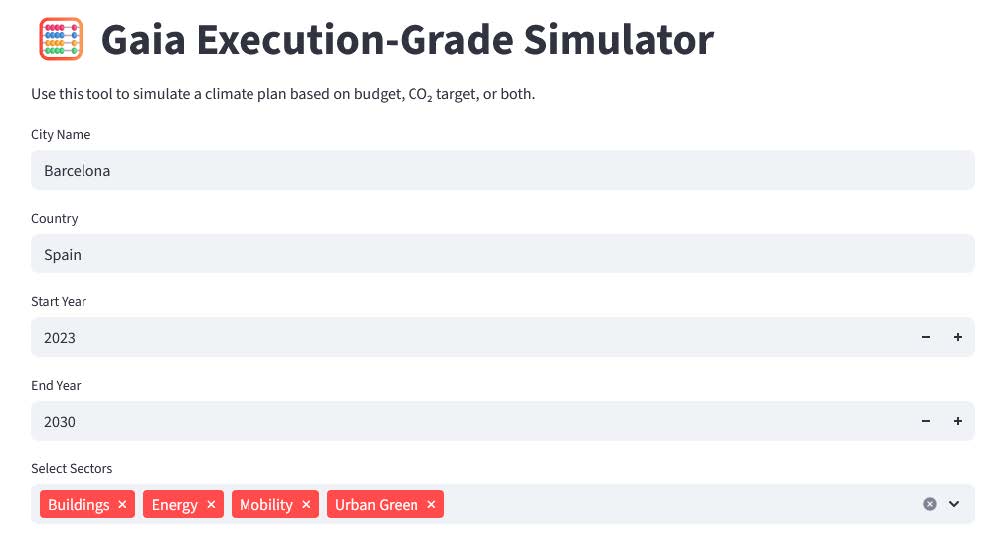Screen dimensions: 996x538
Task: Decrease the Start Year value
Action: 926,338
